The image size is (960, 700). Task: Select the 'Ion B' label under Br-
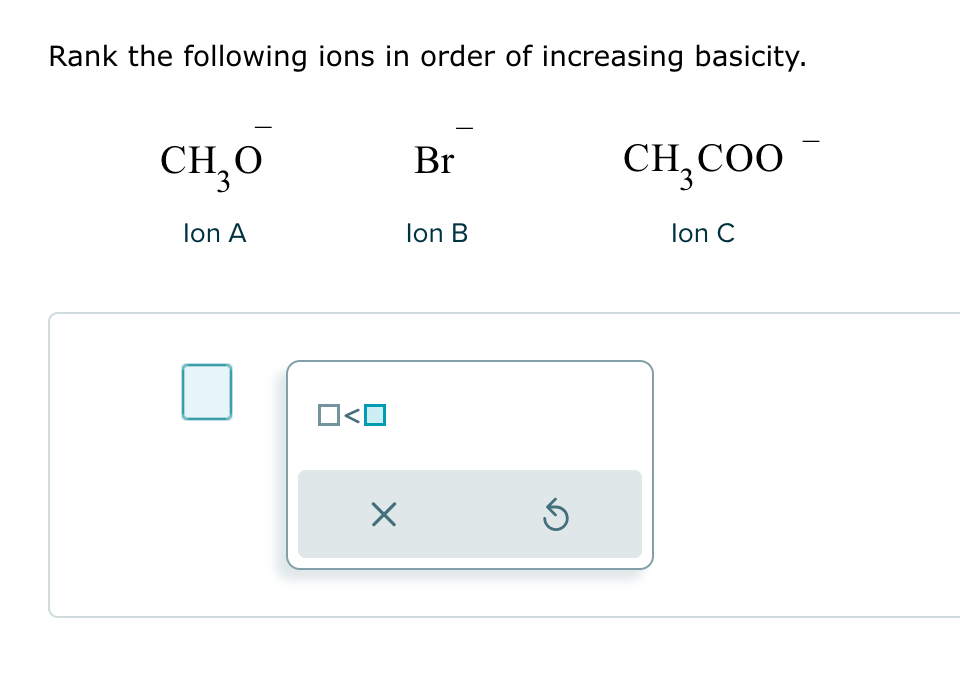pyautogui.click(x=435, y=233)
